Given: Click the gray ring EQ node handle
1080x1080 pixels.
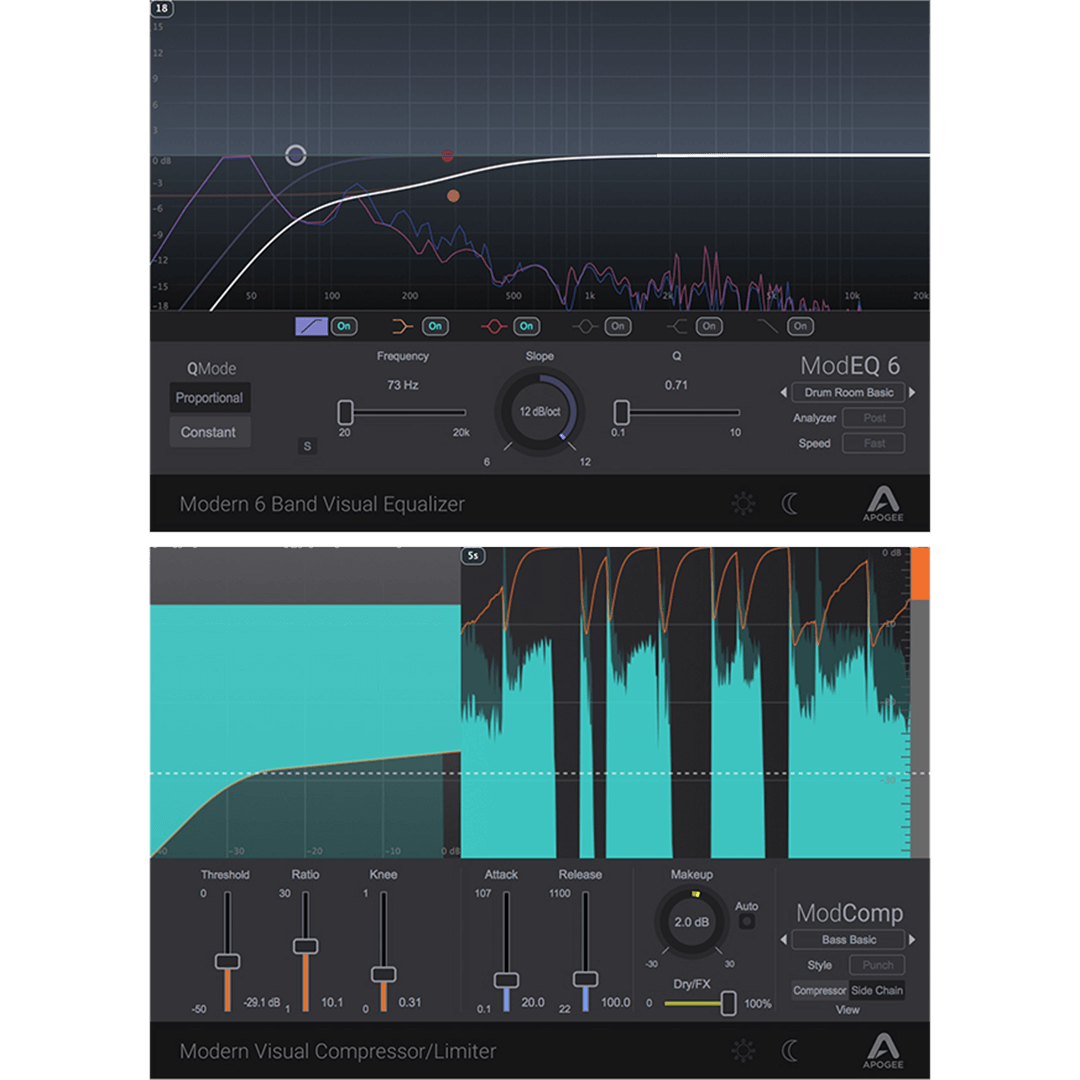Looking at the screenshot, I should click(x=295, y=155).
